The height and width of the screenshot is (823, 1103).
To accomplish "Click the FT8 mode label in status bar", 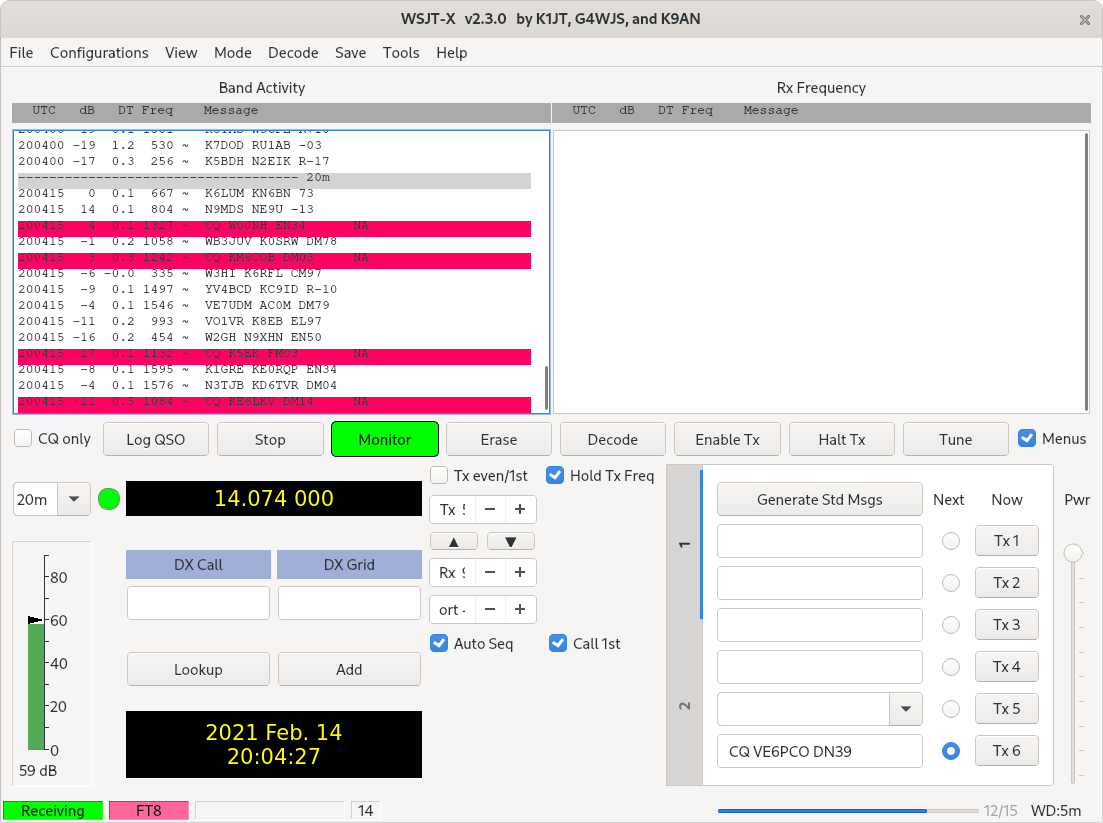I will click(x=148, y=810).
